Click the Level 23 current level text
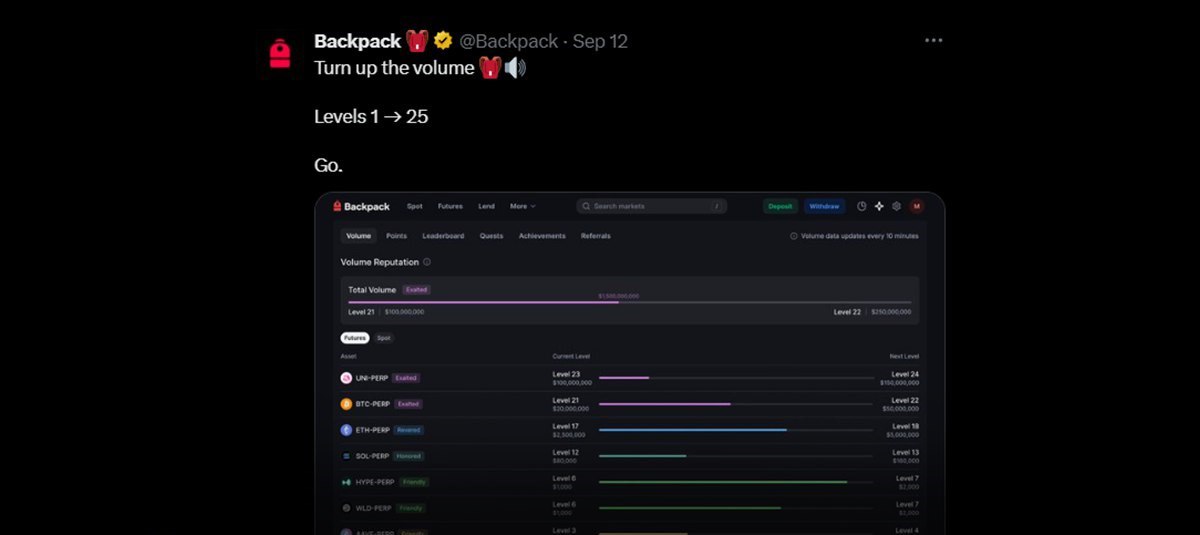The image size is (1200, 535). coord(566,374)
